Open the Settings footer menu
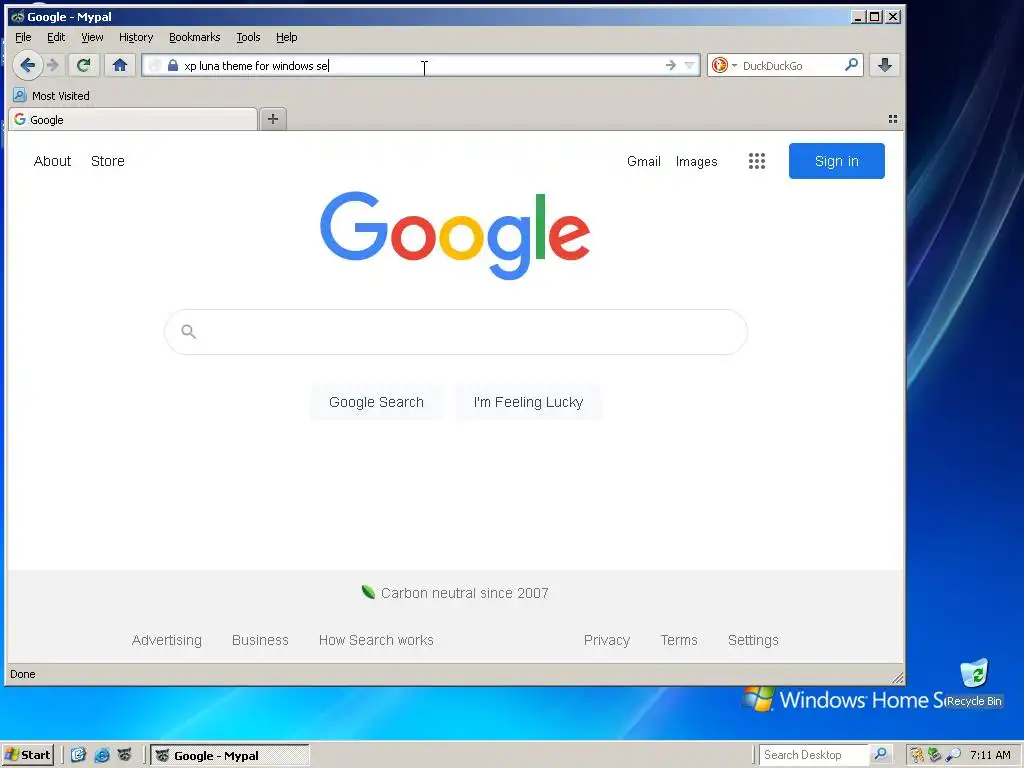1024x768 pixels. [753, 640]
